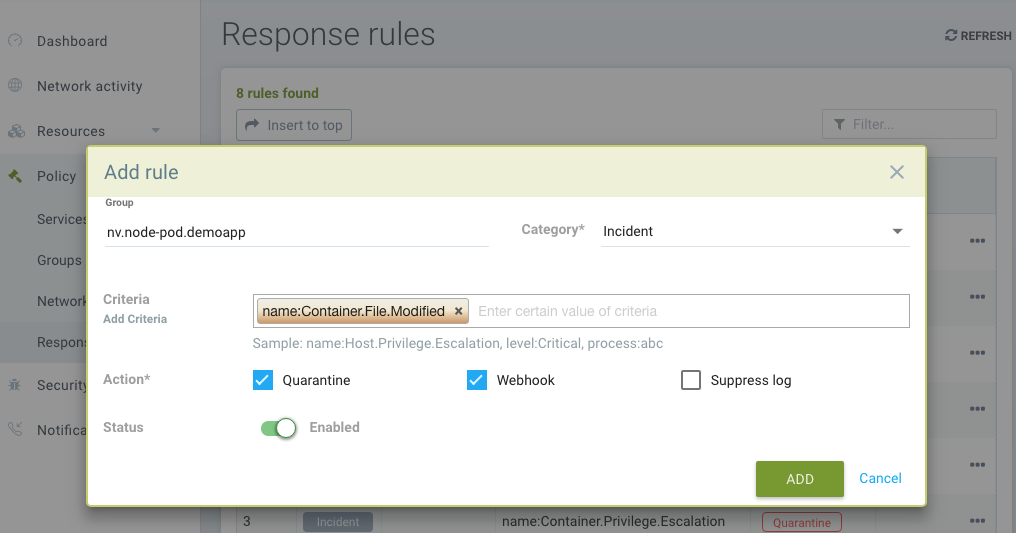Viewport: 1016px width, 533px height.
Task: Focus the criteria value input field
Action: 690,311
